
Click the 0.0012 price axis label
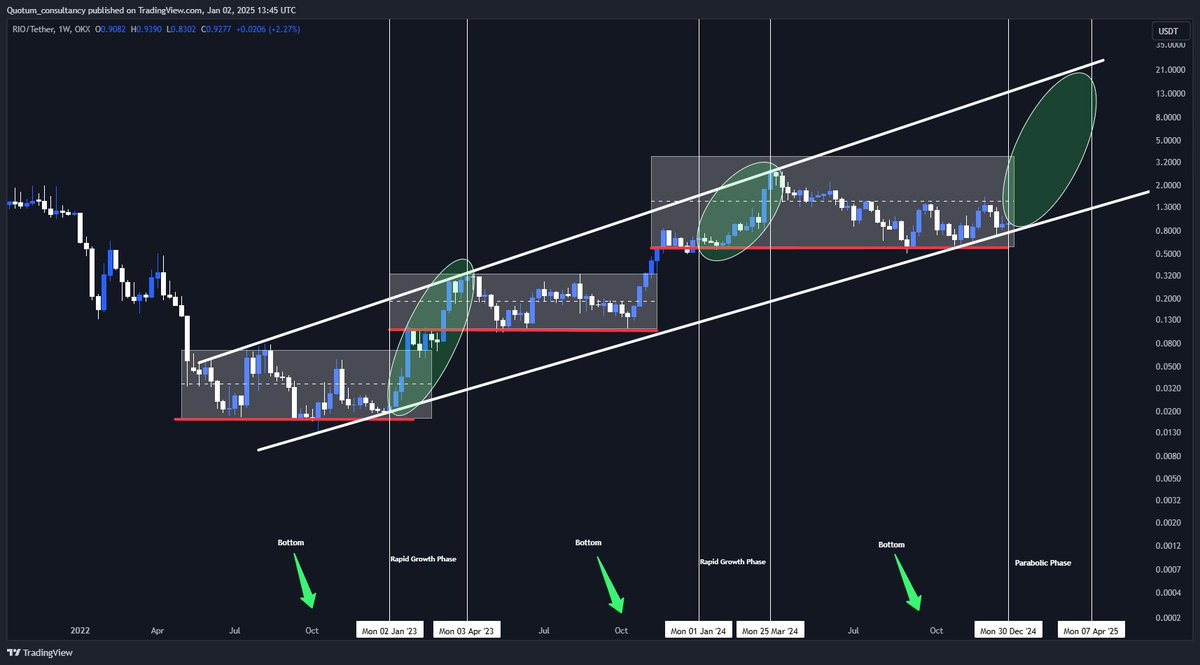click(x=1169, y=546)
